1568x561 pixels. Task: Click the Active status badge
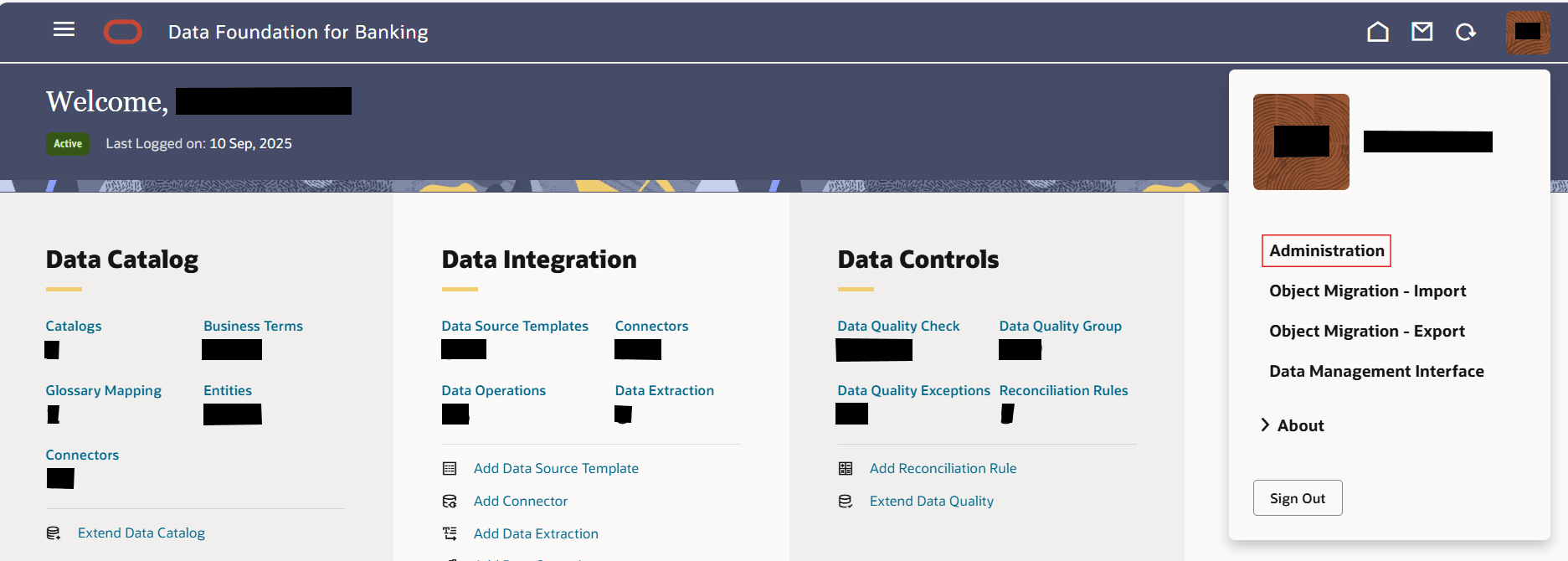(x=68, y=143)
